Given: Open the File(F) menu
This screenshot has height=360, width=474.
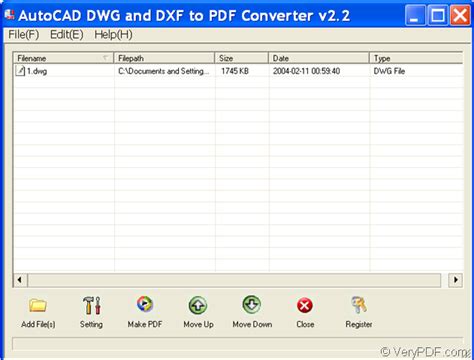Looking at the screenshot, I should click(x=24, y=34).
